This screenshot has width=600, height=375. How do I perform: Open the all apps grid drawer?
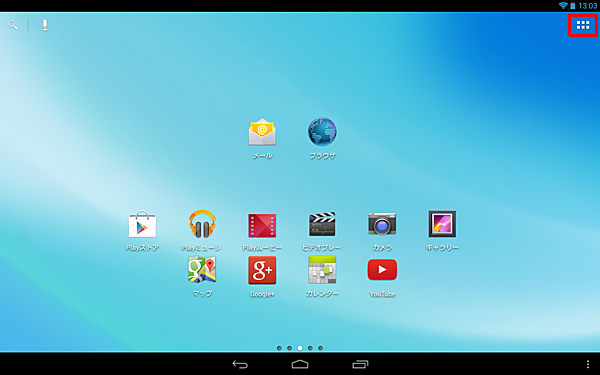pyautogui.click(x=583, y=25)
